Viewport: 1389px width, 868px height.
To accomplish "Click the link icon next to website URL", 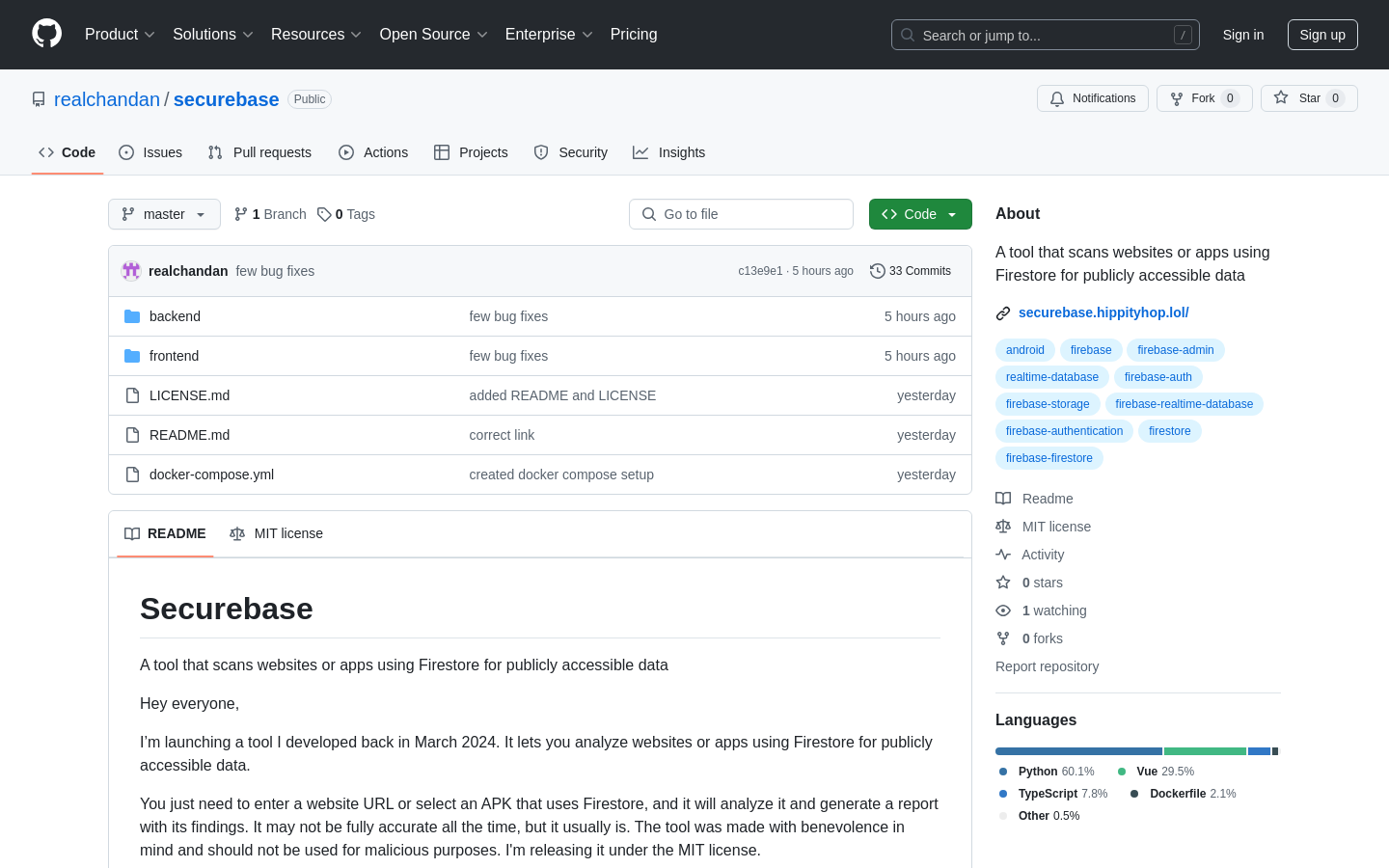I will pos(1003,313).
